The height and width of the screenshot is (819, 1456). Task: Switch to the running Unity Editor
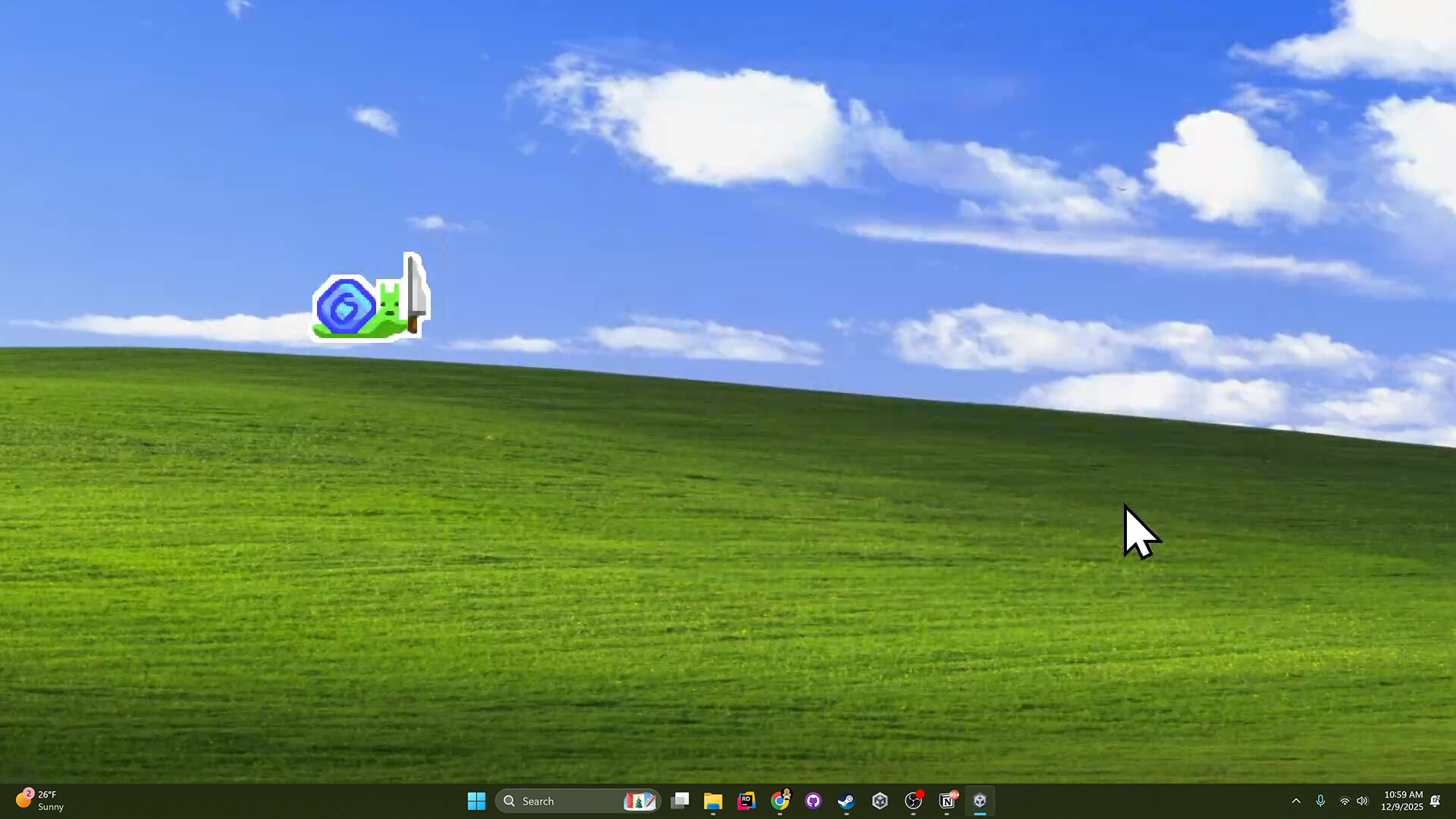(981, 801)
